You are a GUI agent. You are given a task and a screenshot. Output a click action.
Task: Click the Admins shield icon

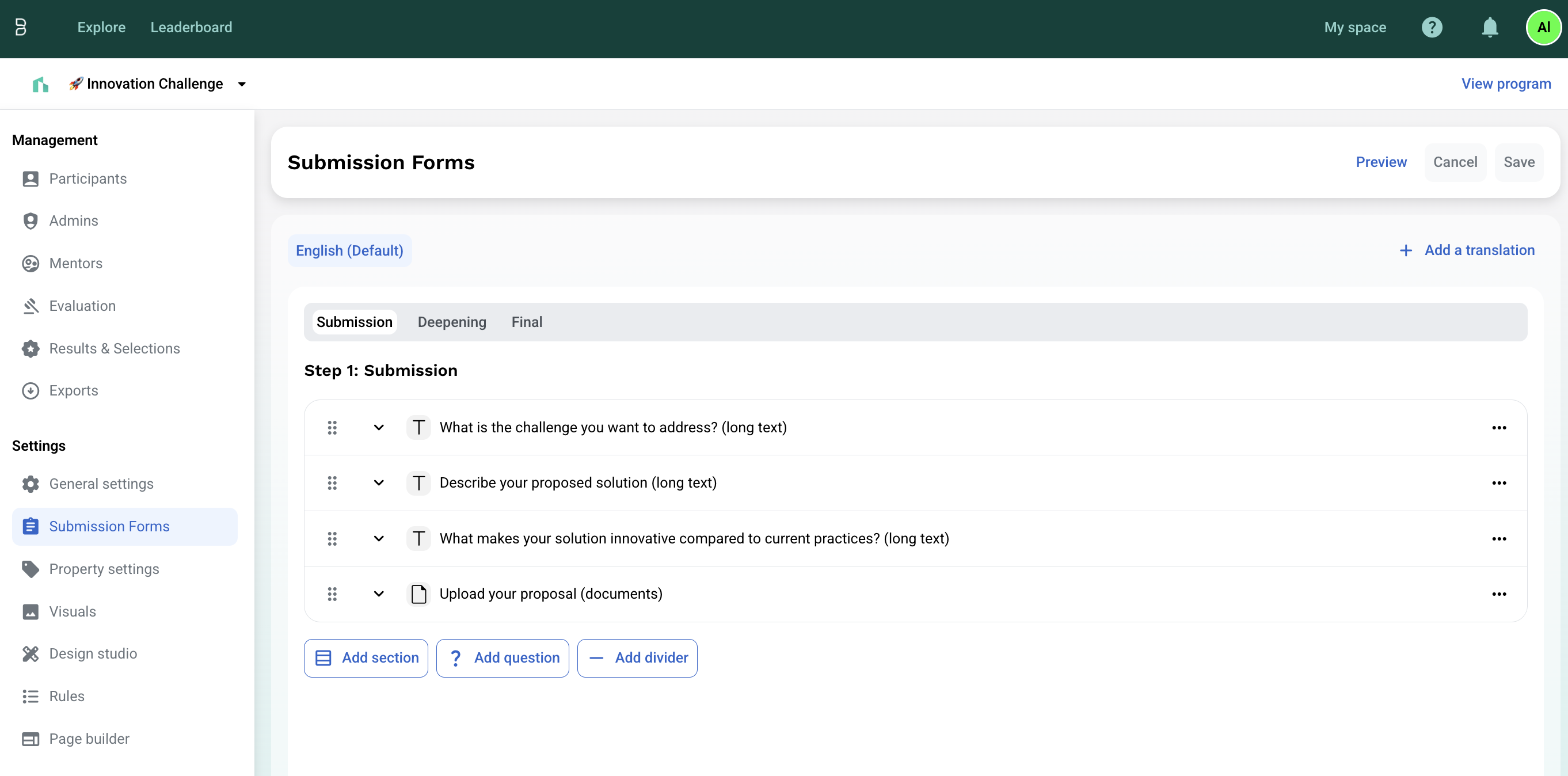(x=31, y=221)
